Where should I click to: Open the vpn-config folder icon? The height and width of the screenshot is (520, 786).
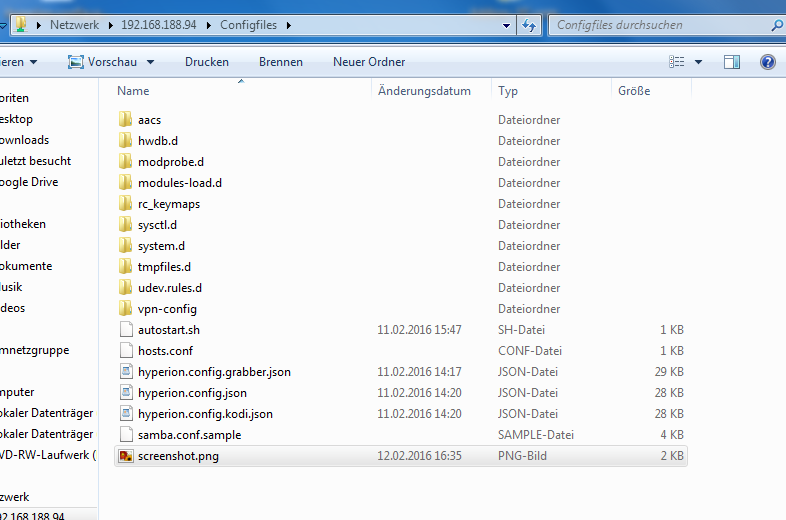(x=125, y=309)
